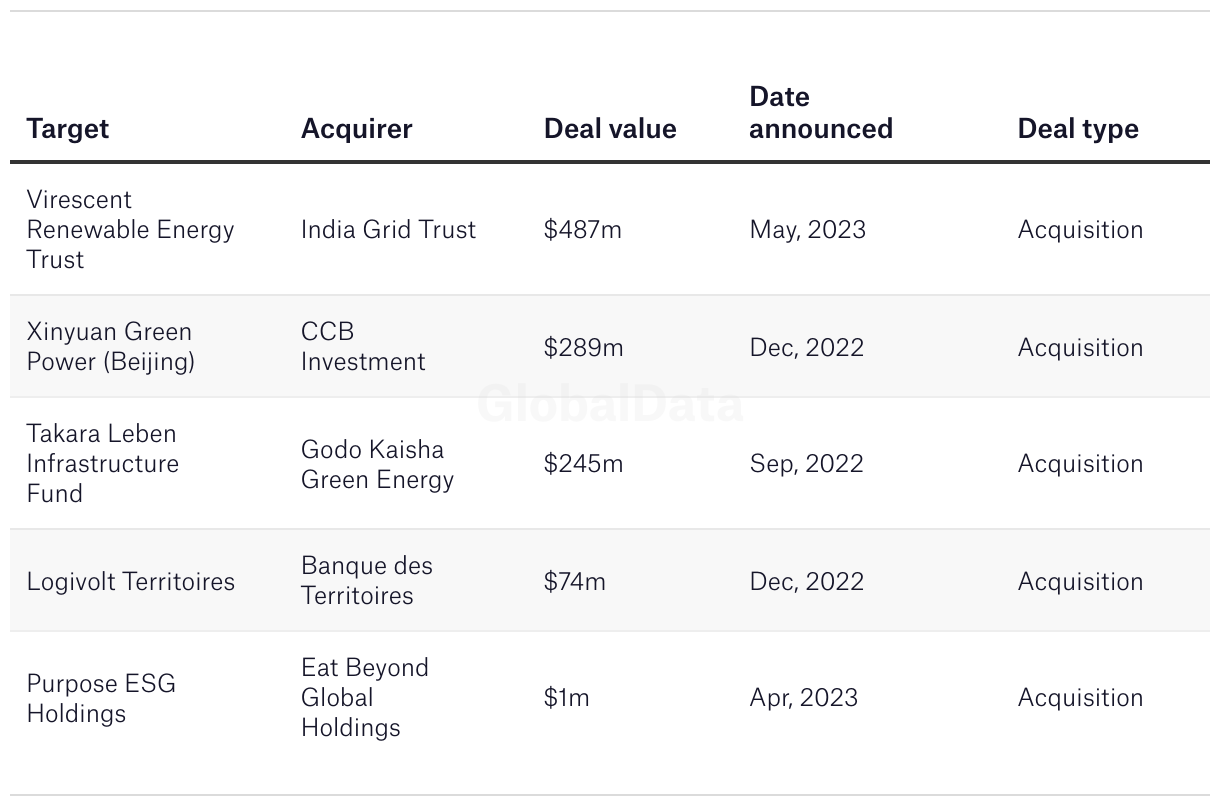Click Eat Beyond Global Holdings acquirer
Viewport: 1220px width, 806px height.
365,697
